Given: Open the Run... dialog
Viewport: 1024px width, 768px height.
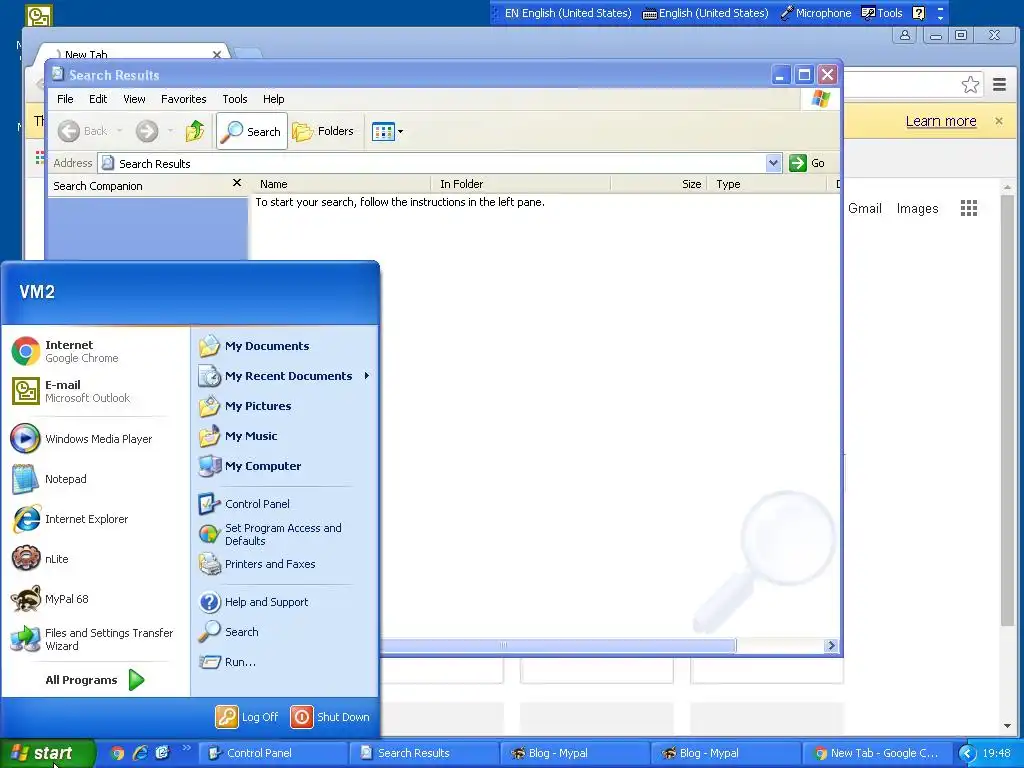Looking at the screenshot, I should pyautogui.click(x=227, y=662).
